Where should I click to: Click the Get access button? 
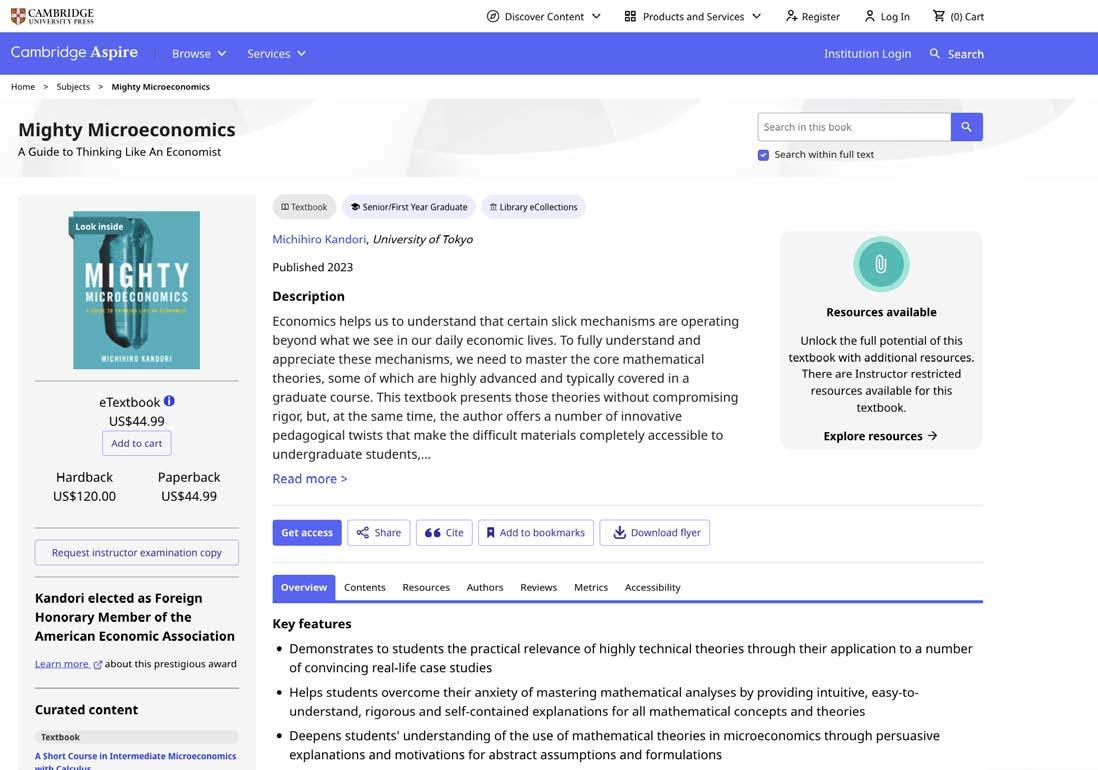point(307,533)
